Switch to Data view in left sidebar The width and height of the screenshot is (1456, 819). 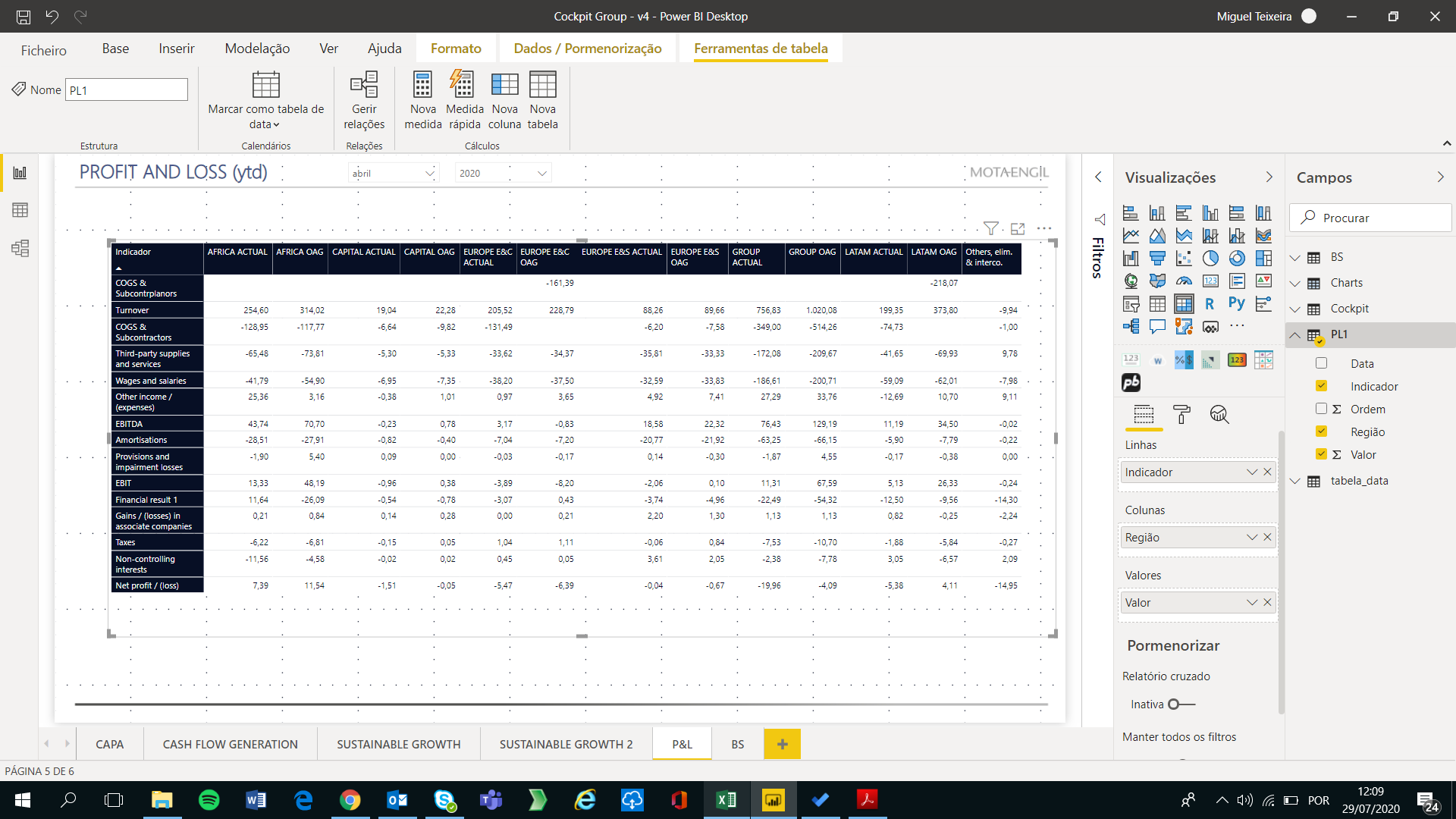click(20, 210)
